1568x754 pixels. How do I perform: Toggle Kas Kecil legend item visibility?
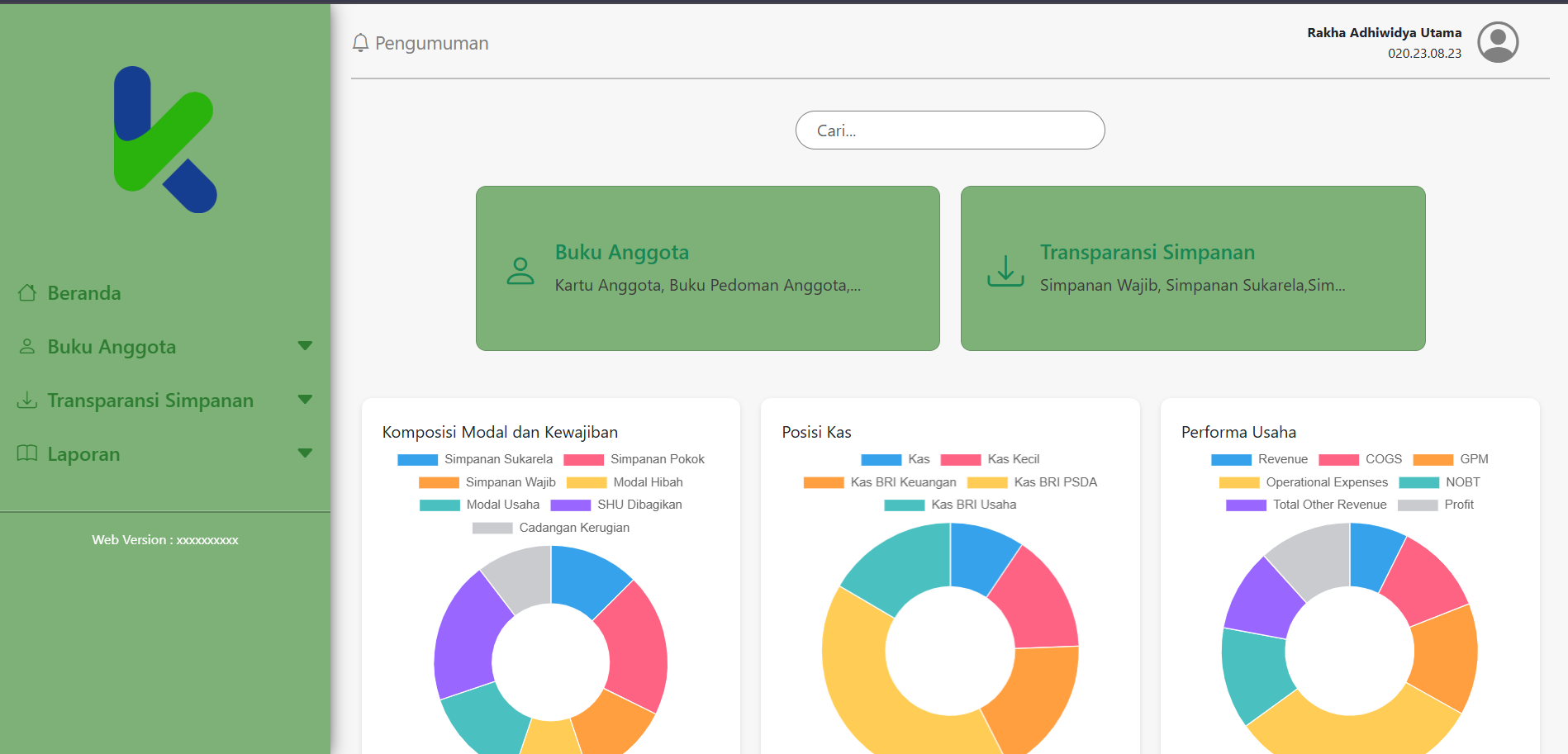[990, 459]
